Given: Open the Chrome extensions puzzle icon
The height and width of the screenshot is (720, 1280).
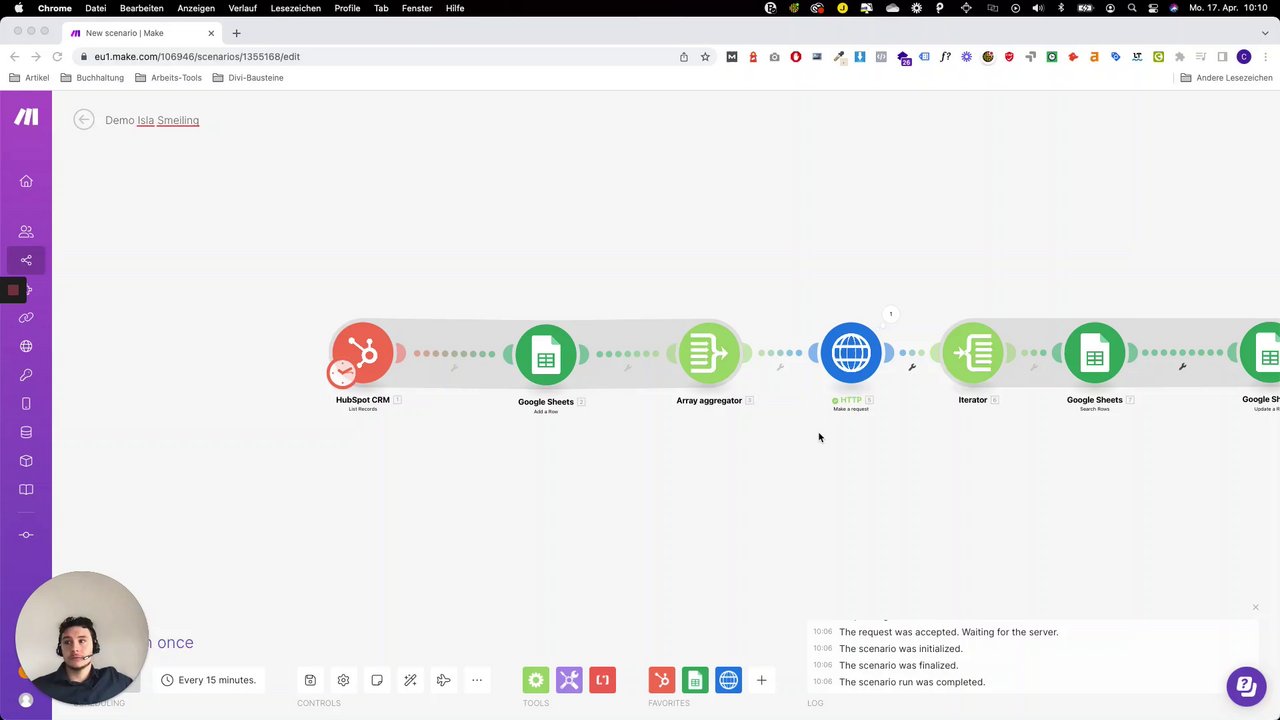Looking at the screenshot, I should click(x=1180, y=57).
